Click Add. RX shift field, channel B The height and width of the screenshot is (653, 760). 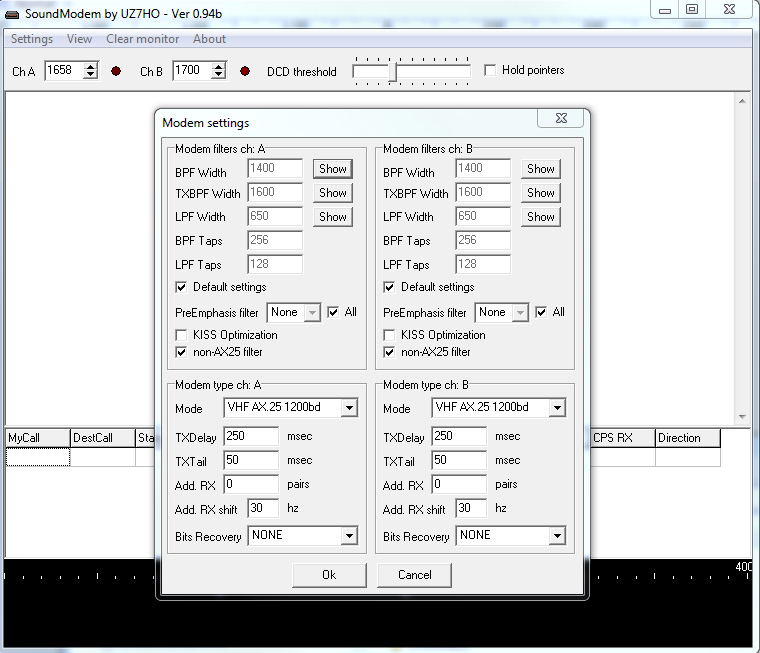471,508
